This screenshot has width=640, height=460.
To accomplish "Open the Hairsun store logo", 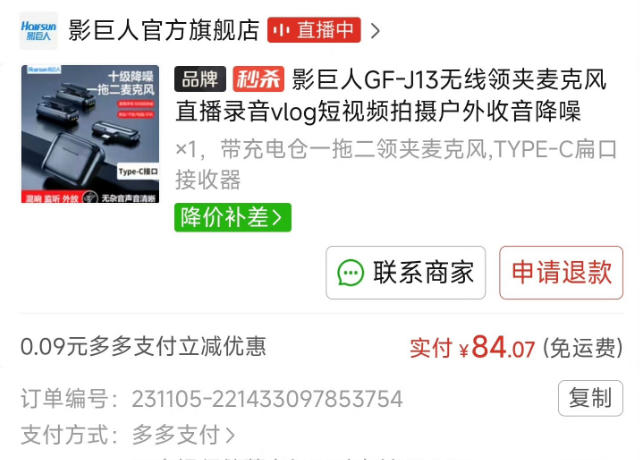I will click(38, 31).
